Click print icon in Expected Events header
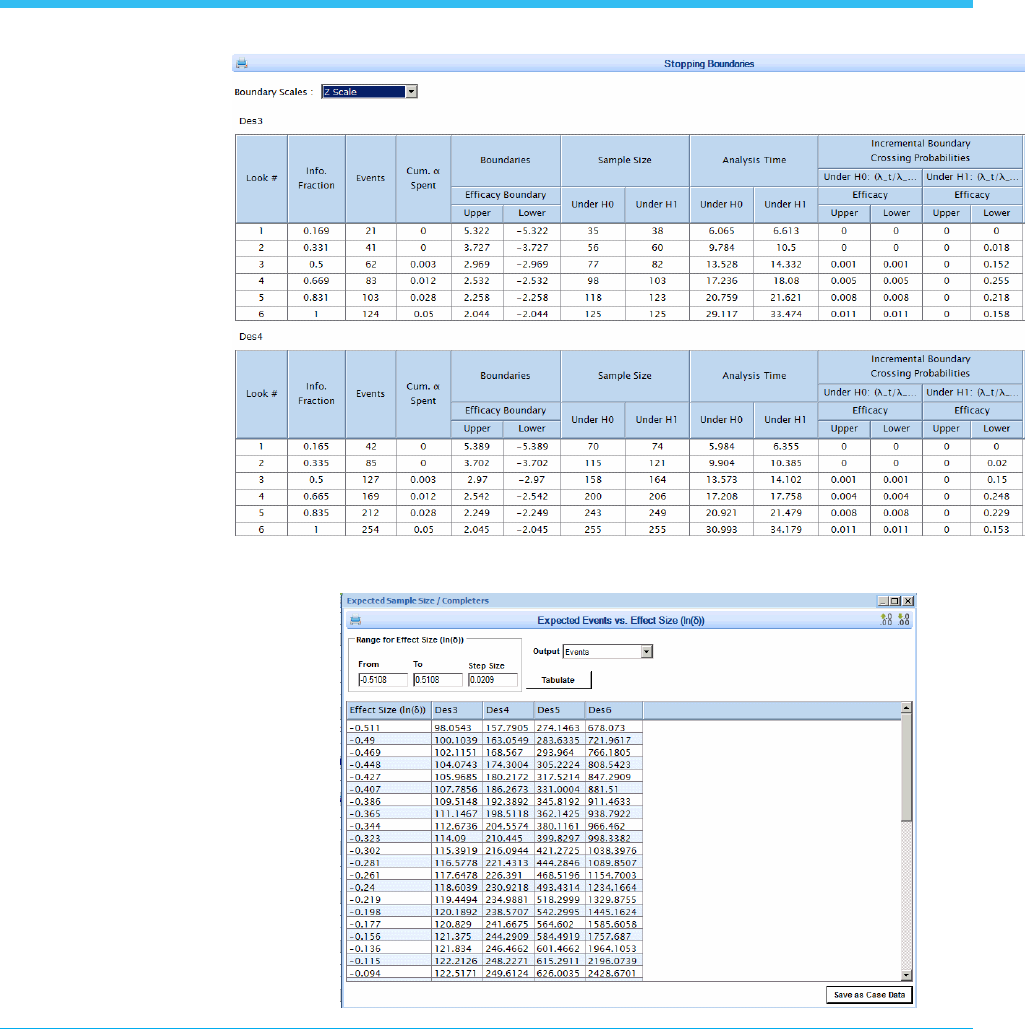This screenshot has height=1029, width=1025. click(353, 620)
